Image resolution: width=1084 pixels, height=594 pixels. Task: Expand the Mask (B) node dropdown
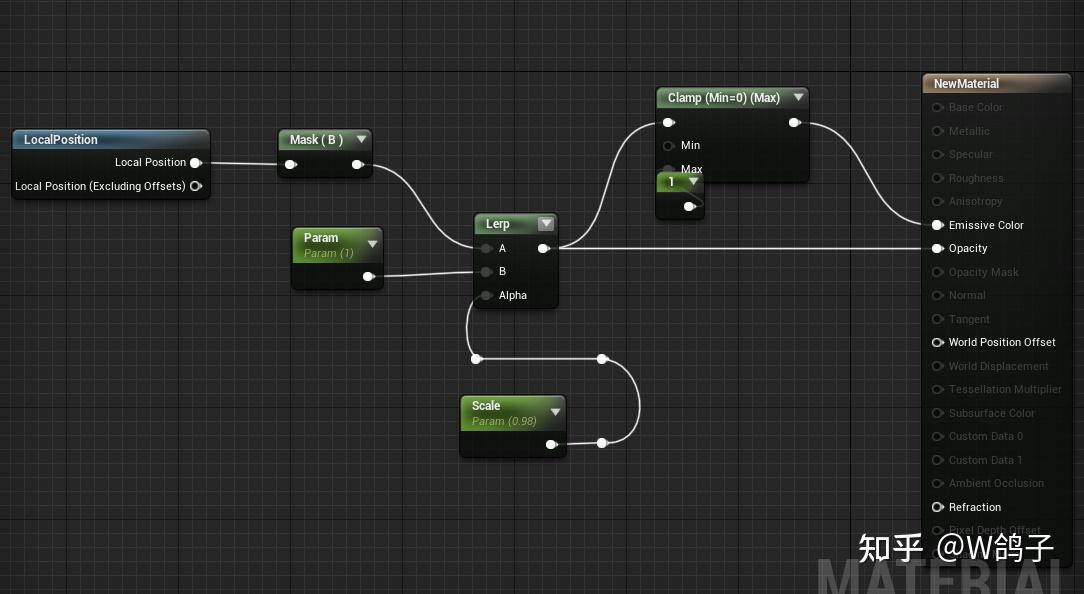coord(361,139)
